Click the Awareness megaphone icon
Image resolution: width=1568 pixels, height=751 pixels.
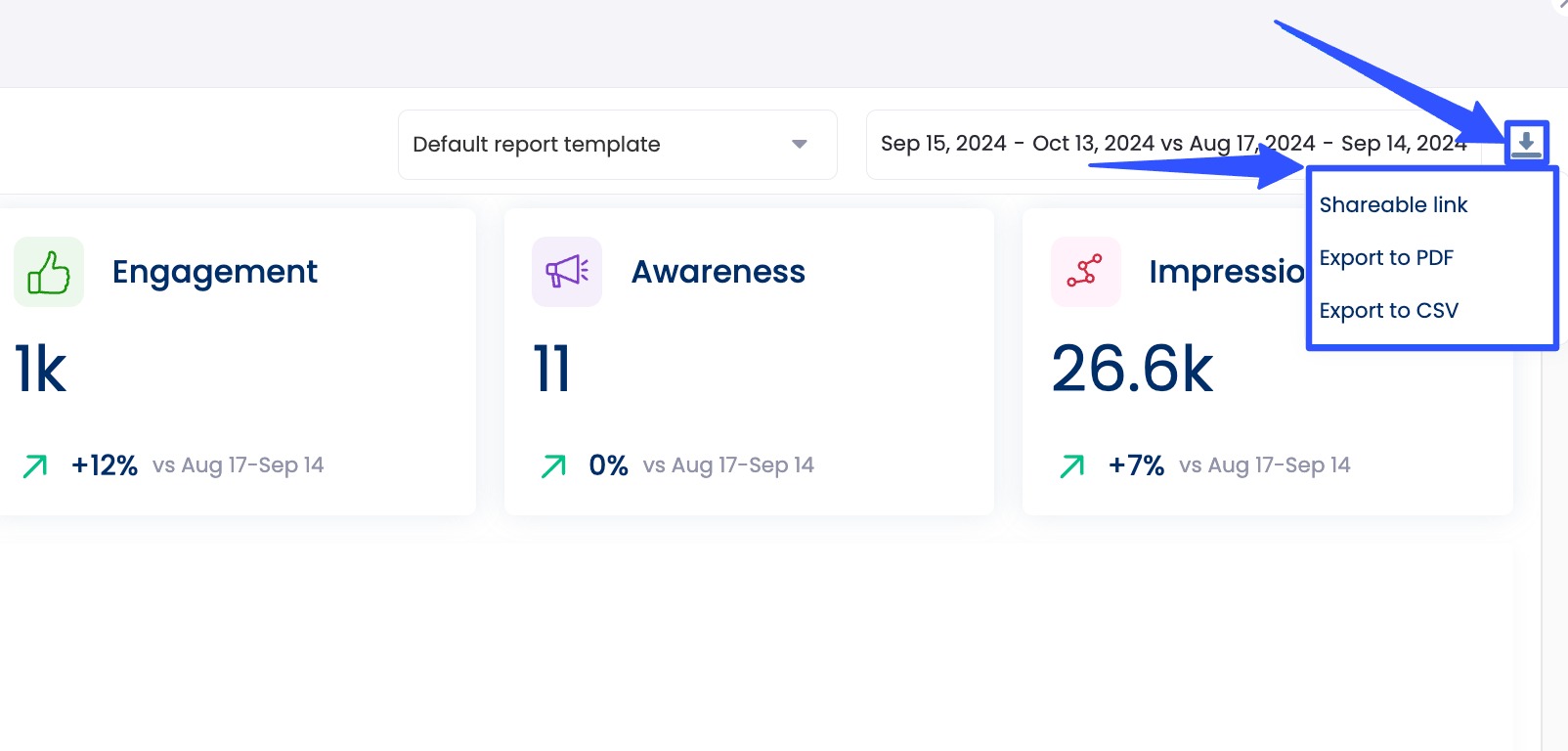(567, 272)
